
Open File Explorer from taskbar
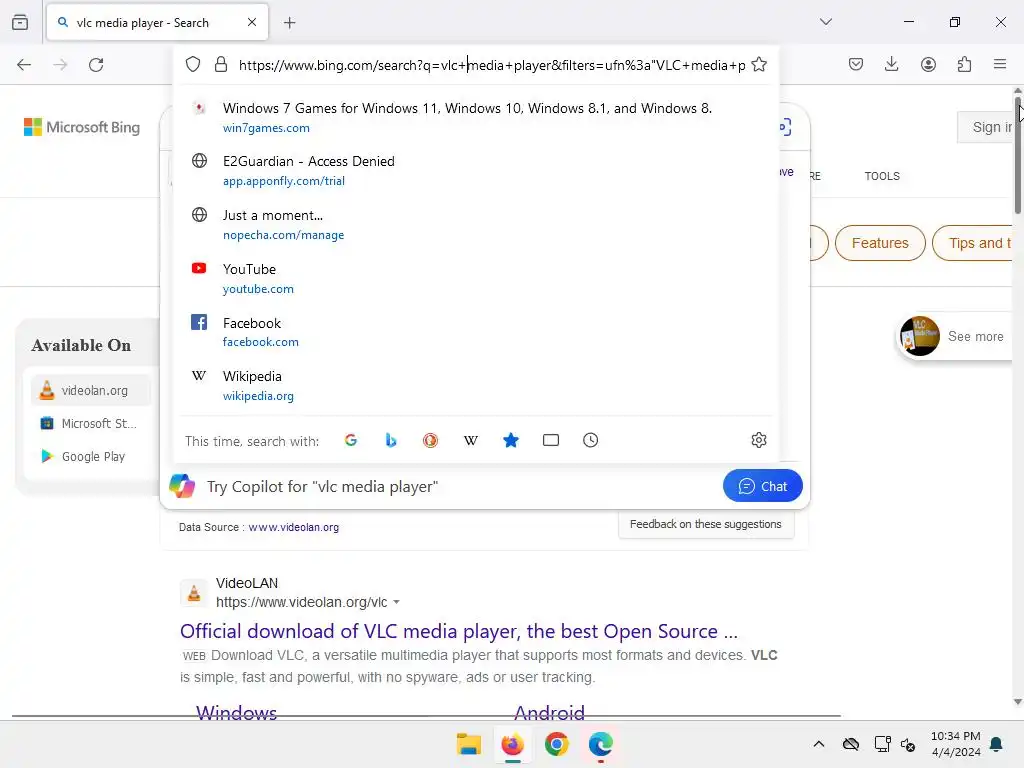pos(468,744)
